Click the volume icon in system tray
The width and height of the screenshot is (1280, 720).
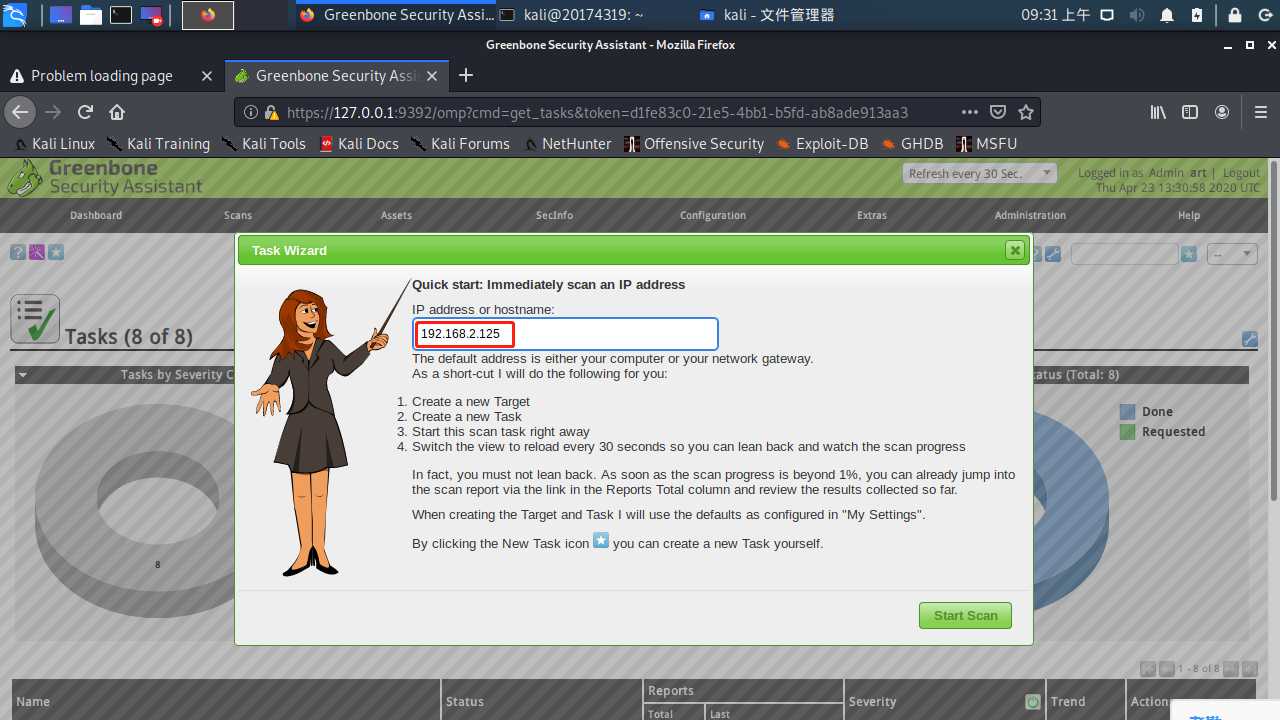click(1137, 15)
